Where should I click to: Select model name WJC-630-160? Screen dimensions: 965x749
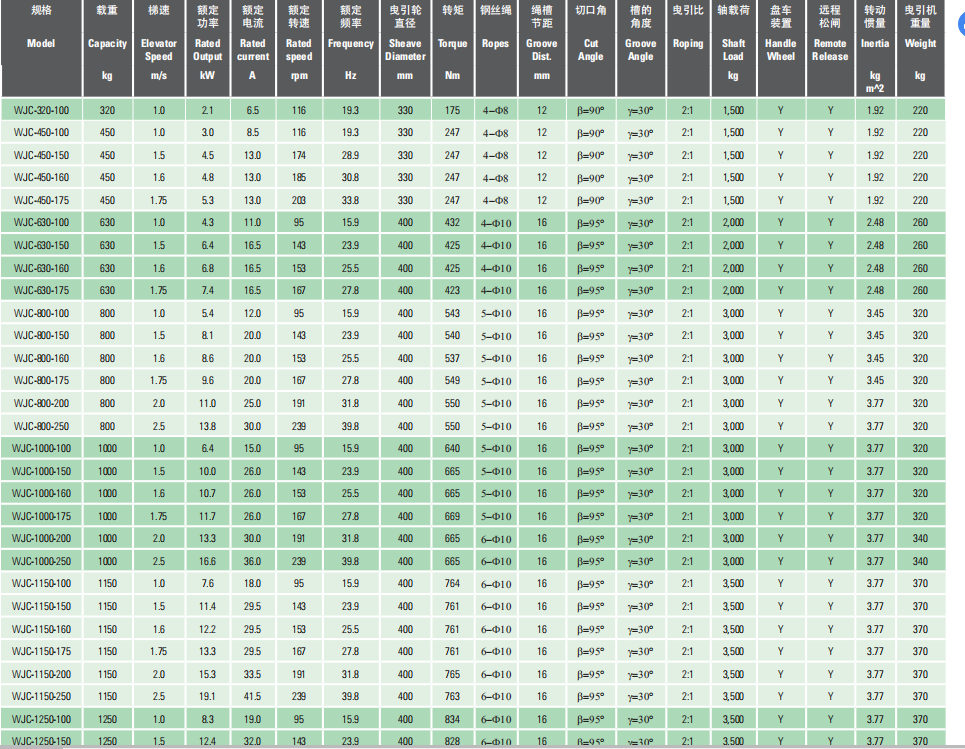41,268
